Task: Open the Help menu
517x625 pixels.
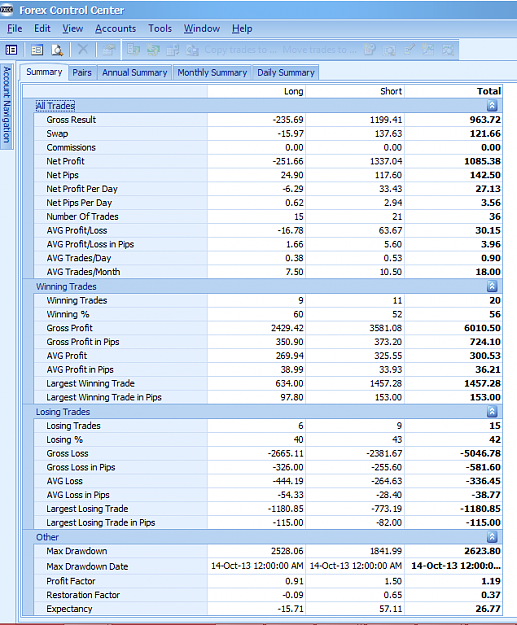Action: 242,29
